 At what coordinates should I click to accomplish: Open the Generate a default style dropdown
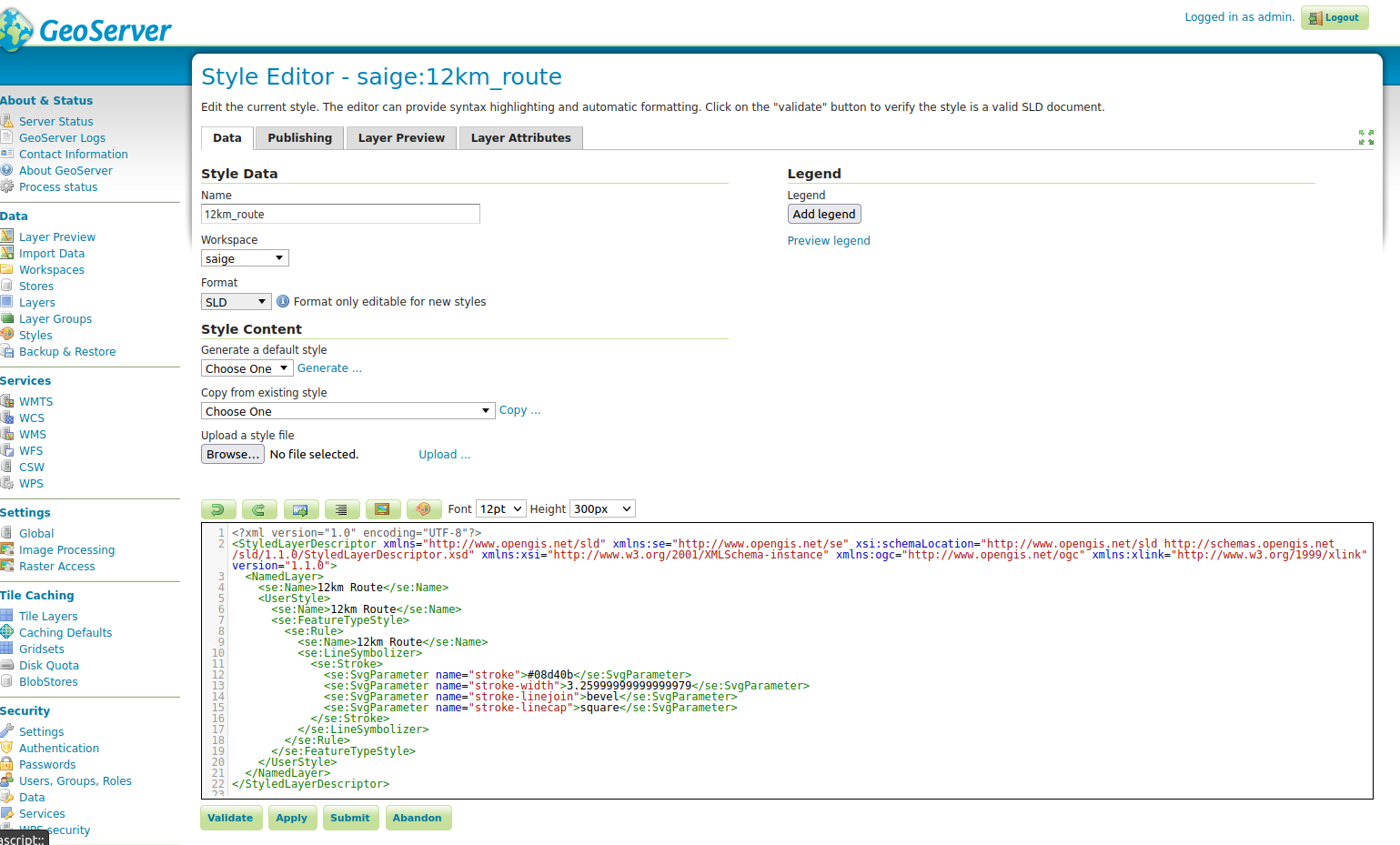tap(247, 368)
